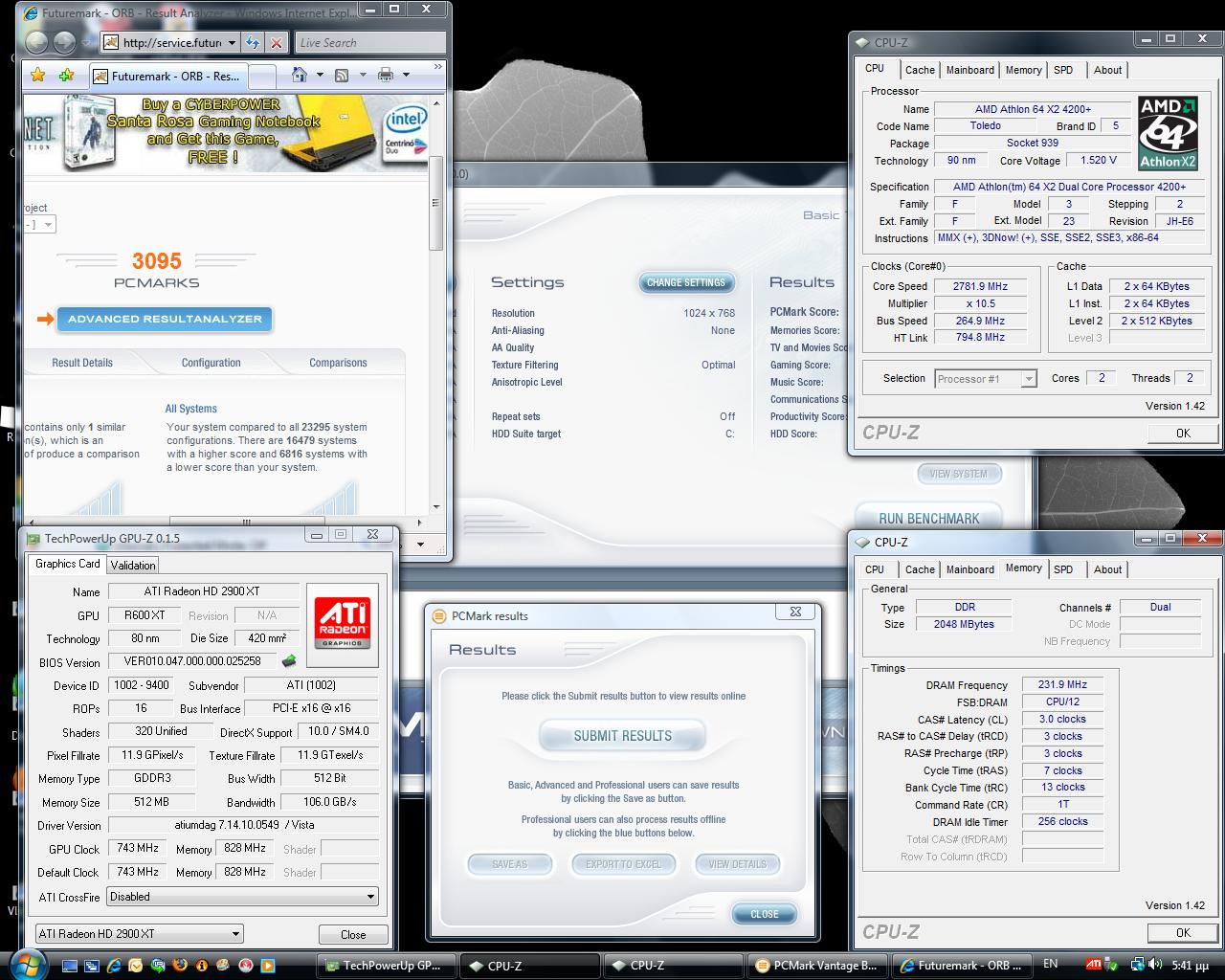Click Submit Results button
1225x980 pixels.
tap(622, 736)
